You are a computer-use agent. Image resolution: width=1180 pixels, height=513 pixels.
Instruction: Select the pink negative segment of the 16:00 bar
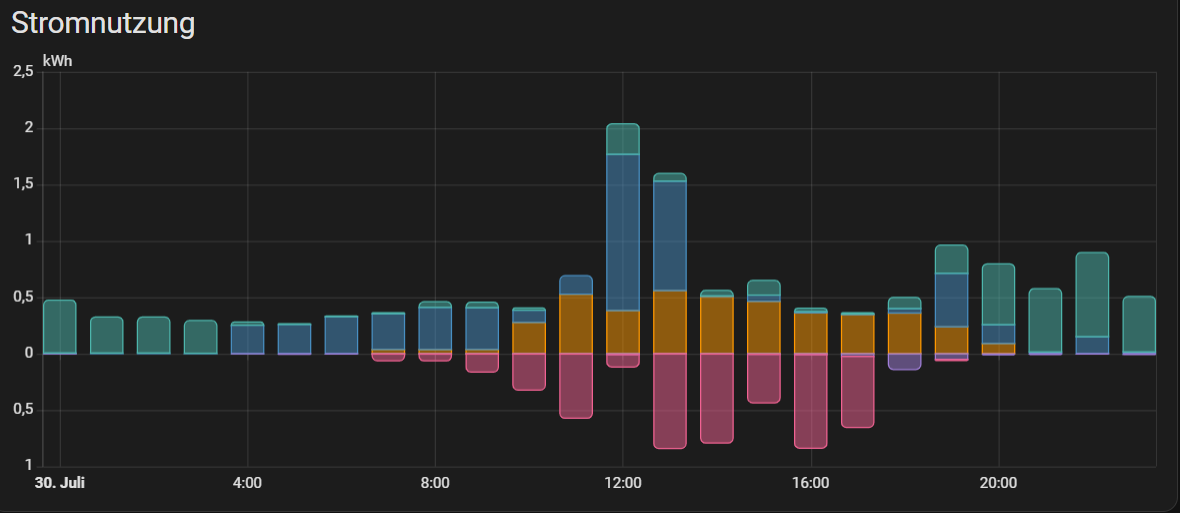coord(810,401)
